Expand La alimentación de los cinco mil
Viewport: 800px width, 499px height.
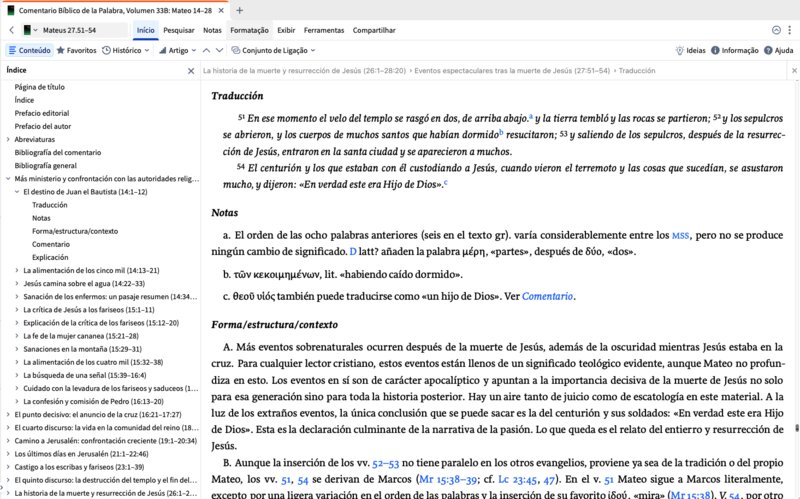coord(17,270)
